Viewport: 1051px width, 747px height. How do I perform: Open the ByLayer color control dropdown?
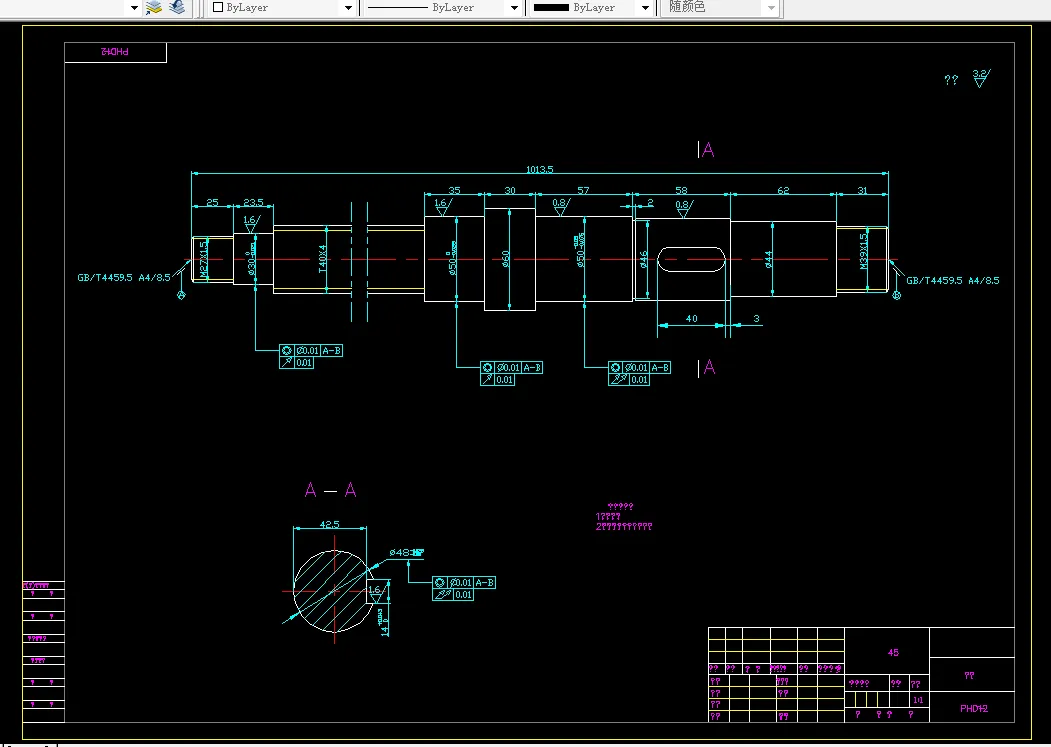pyautogui.click(x=348, y=8)
